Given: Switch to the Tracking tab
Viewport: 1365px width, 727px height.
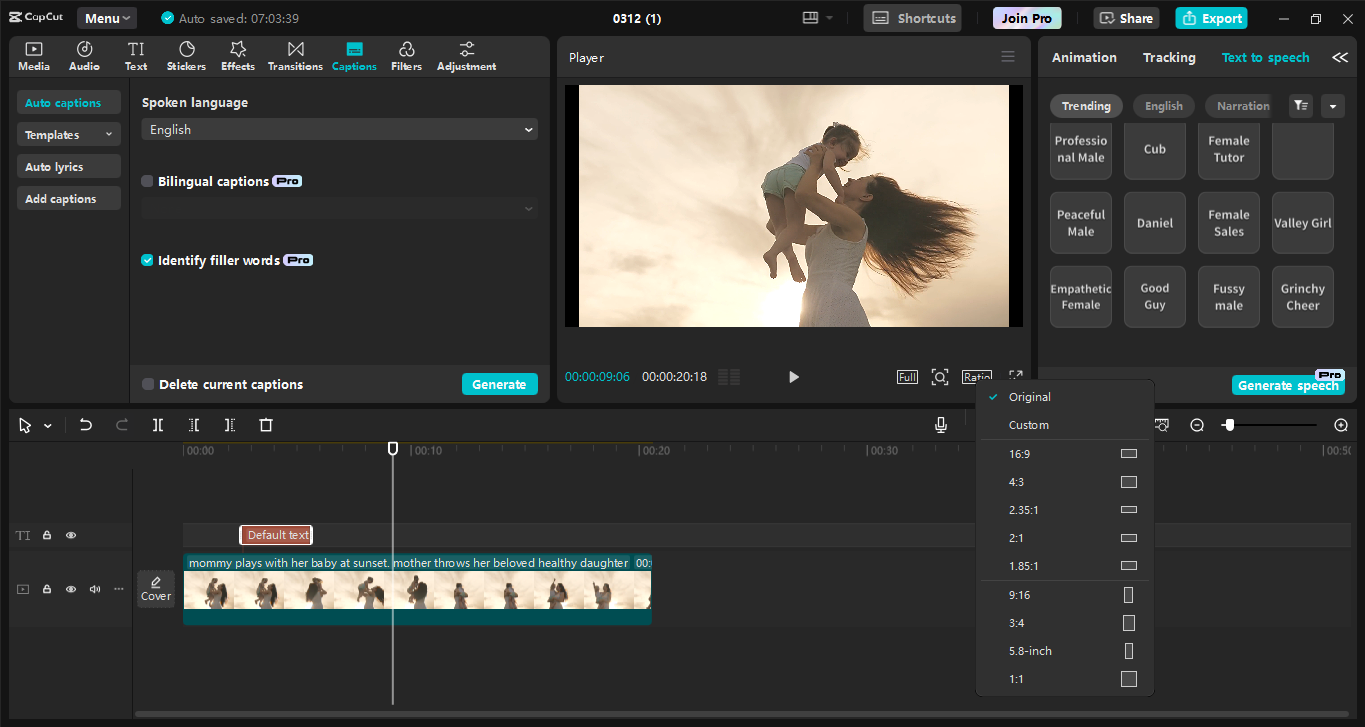Looking at the screenshot, I should tap(1169, 57).
